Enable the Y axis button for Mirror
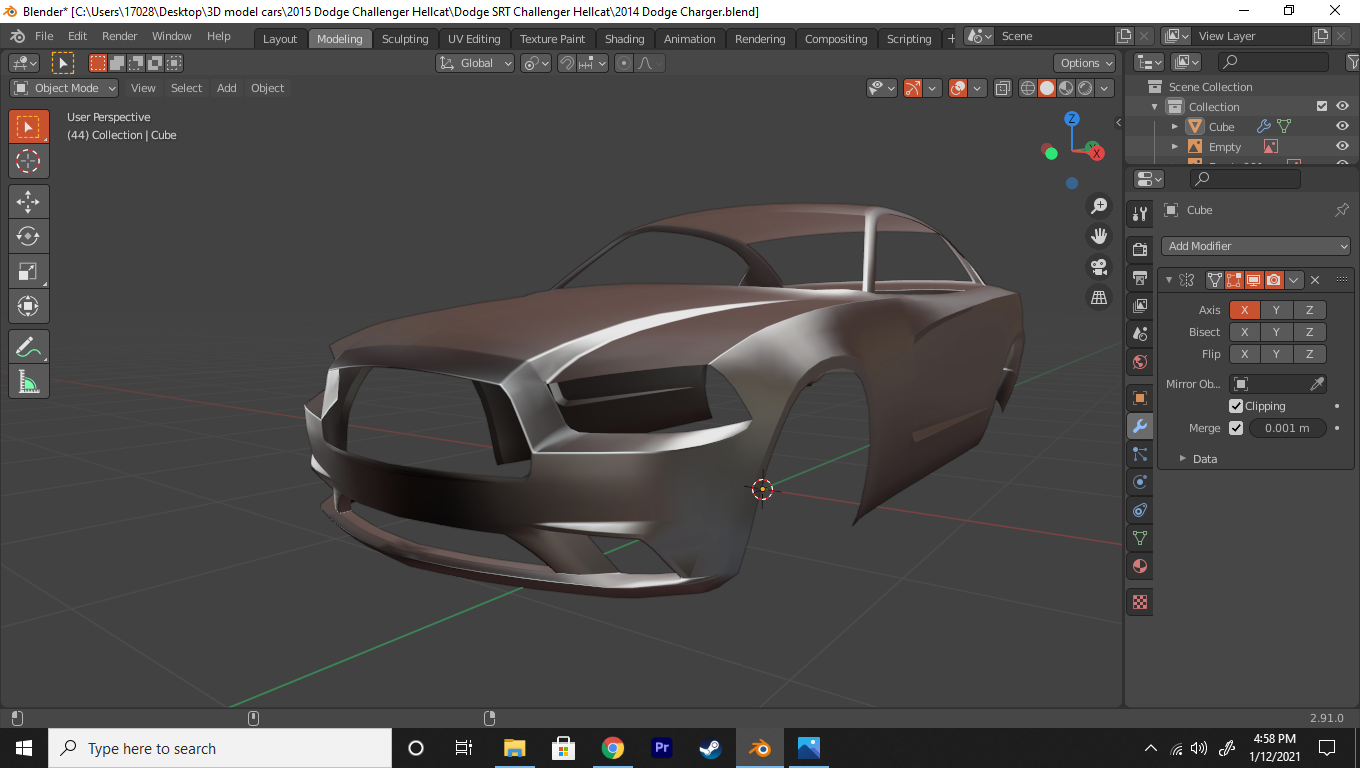This screenshot has width=1360, height=768. [x=1276, y=310]
